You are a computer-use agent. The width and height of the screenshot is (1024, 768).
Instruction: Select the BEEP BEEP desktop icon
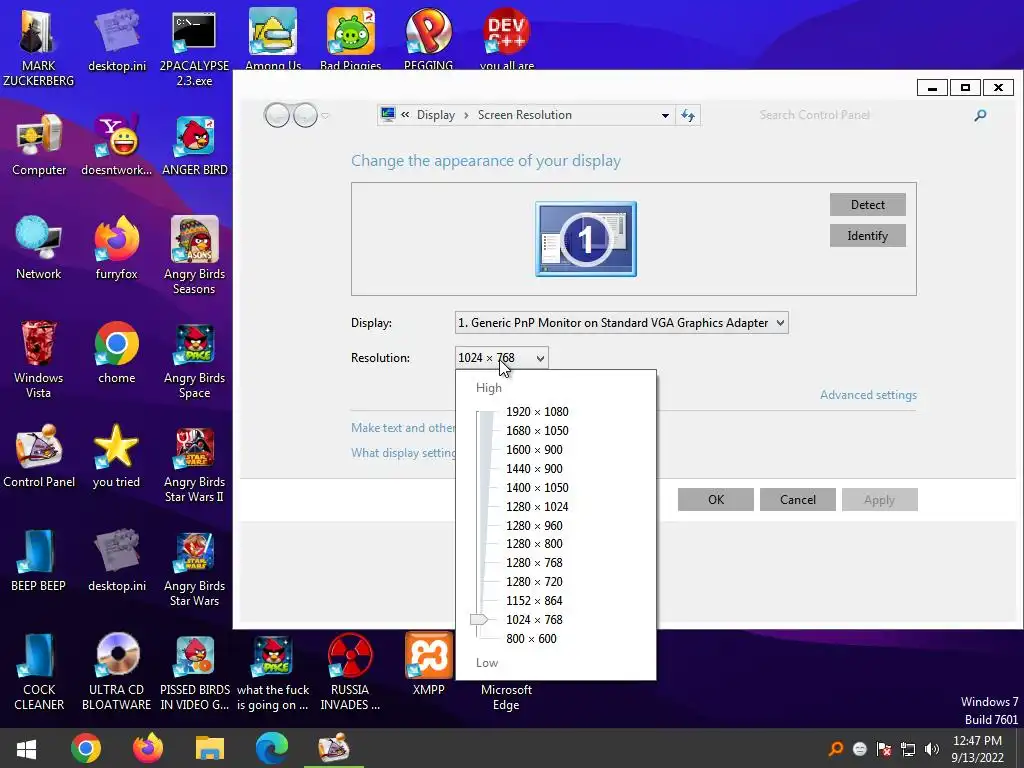point(38,560)
